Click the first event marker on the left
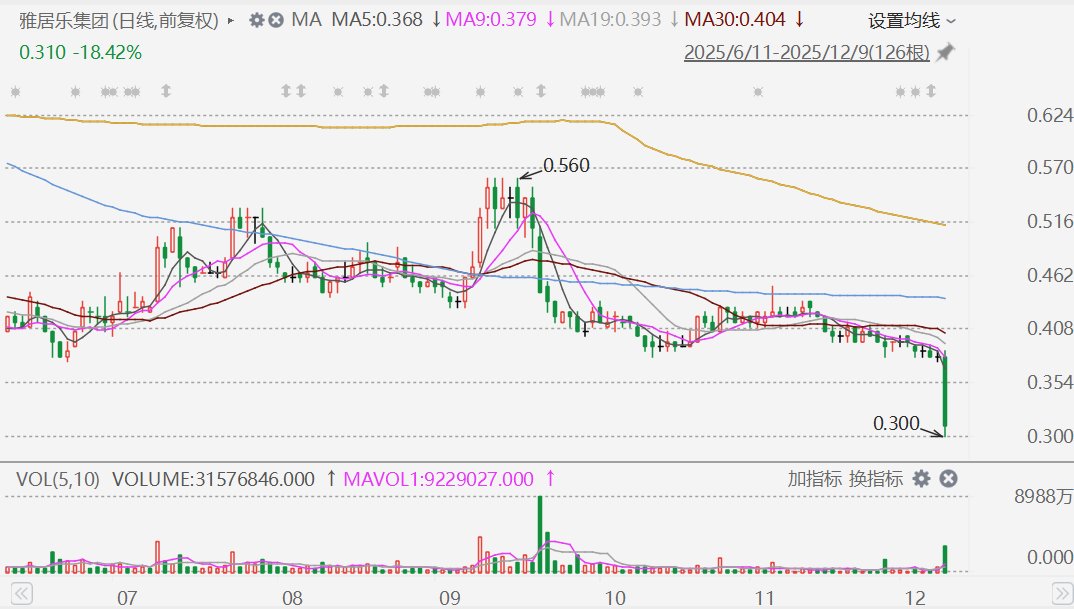1074x609 pixels. point(16,91)
